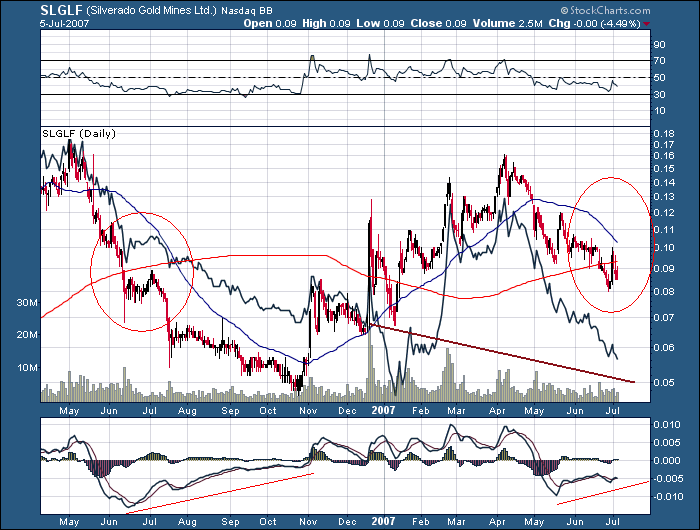Click the 0.12 price axis label
Image resolution: width=700 pixels, height=530 pixels.
point(664,213)
